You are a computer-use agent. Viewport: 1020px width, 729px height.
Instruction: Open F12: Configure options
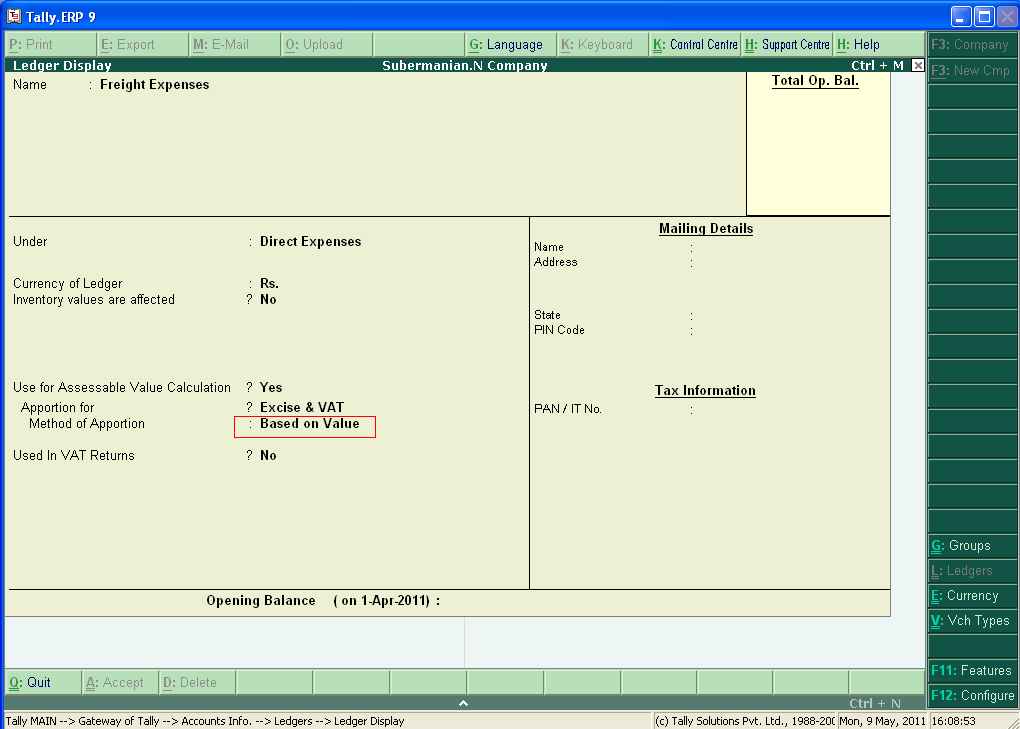[971, 696]
